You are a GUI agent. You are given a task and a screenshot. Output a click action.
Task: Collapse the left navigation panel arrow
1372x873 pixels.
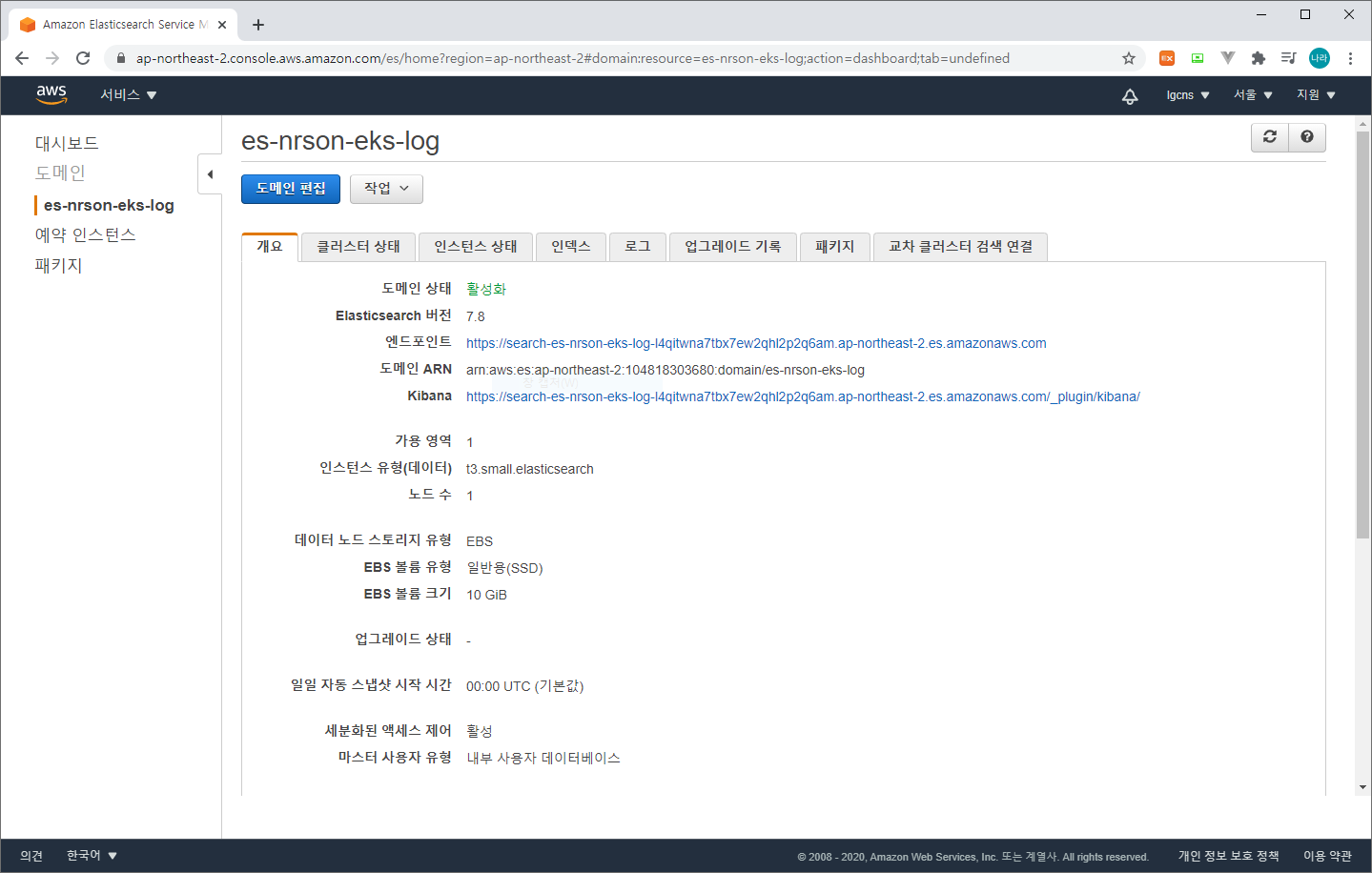coord(210,174)
